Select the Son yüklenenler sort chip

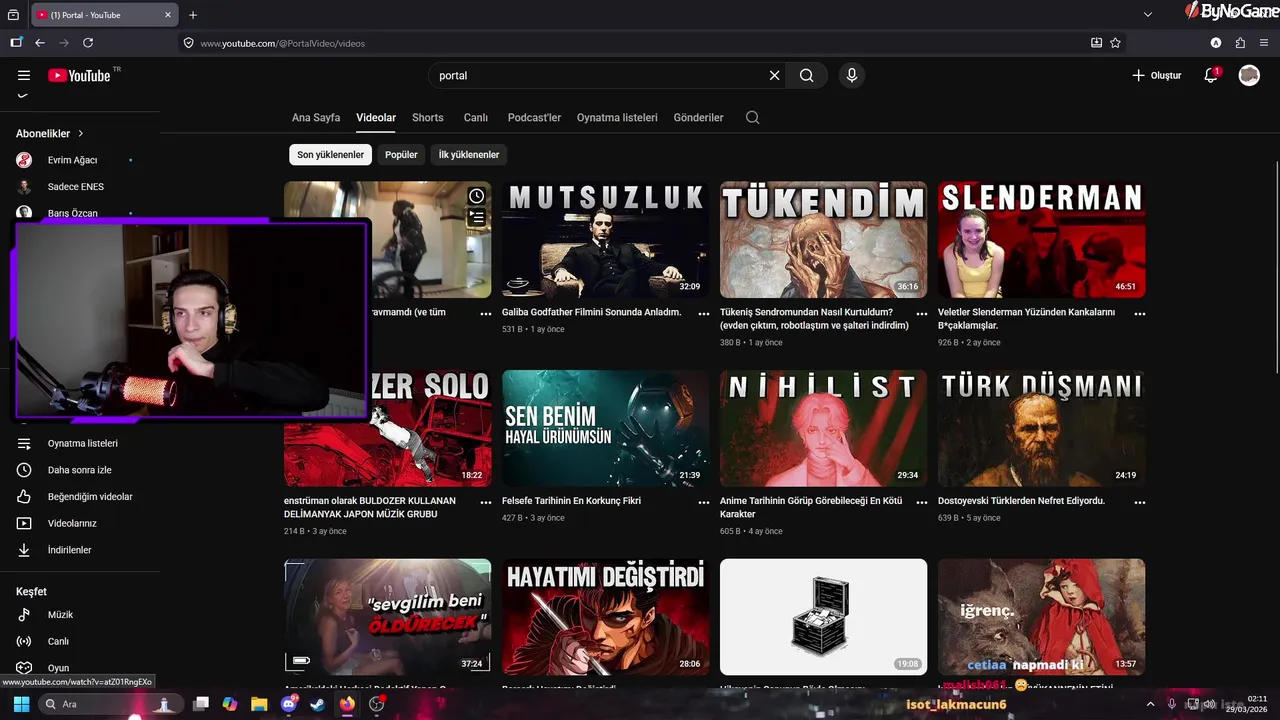tap(330, 155)
